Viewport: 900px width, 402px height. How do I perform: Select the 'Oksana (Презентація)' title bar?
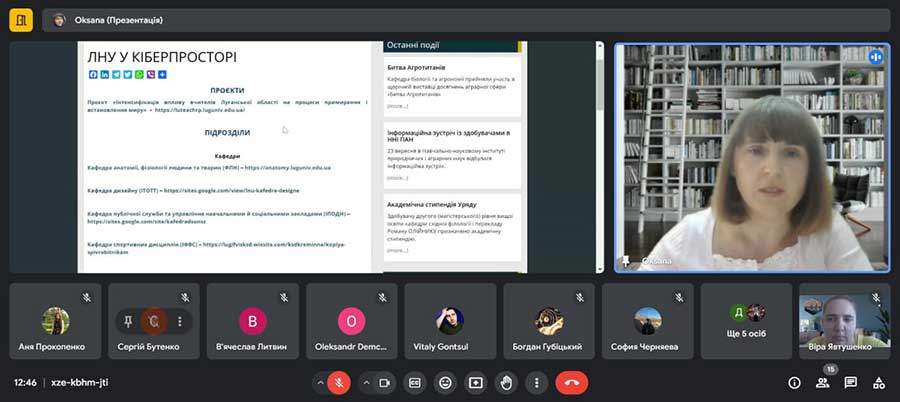pos(466,20)
